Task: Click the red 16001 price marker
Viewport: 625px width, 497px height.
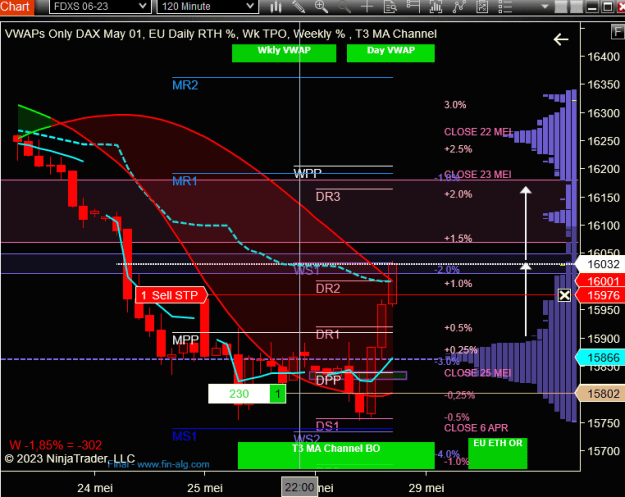Action: (x=601, y=281)
